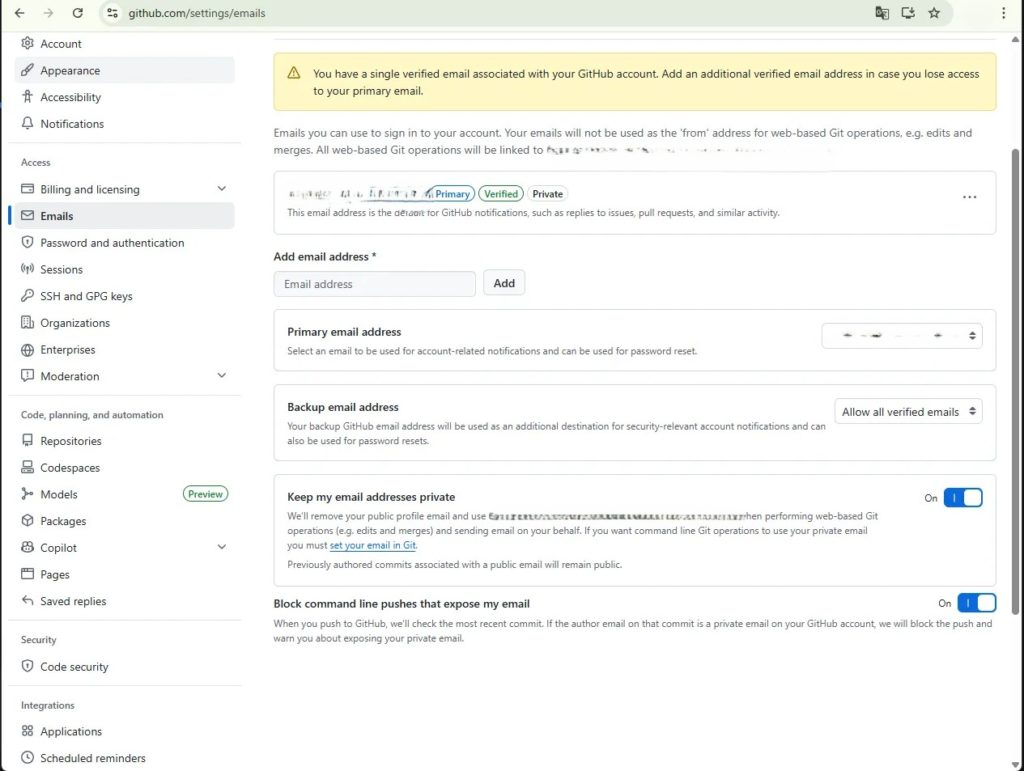Expand Billing and licensing section
Viewport: 1024px width, 771px height.
(x=221, y=189)
